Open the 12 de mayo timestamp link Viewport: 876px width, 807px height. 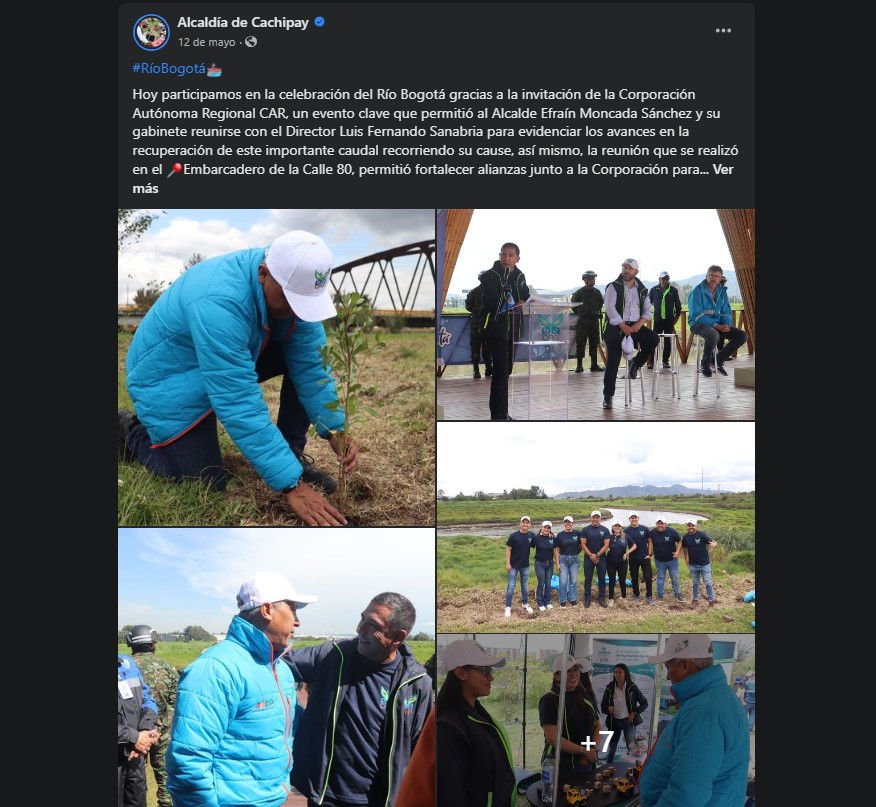207,42
